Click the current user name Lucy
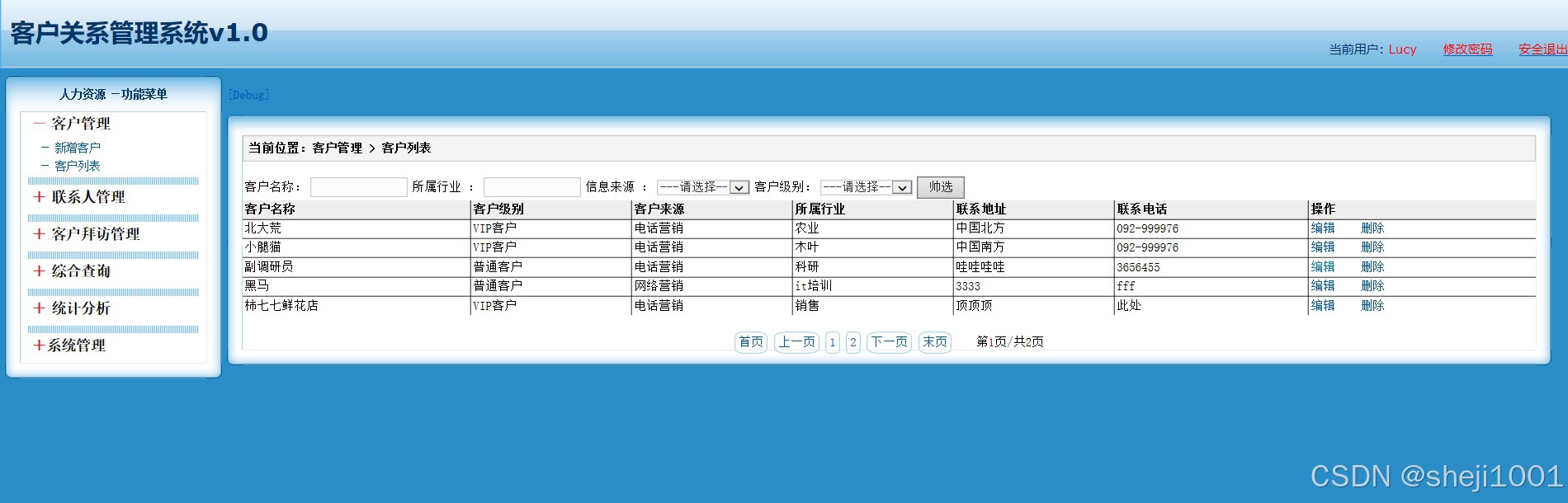Viewport: 1568px width, 503px height. coord(1402,49)
